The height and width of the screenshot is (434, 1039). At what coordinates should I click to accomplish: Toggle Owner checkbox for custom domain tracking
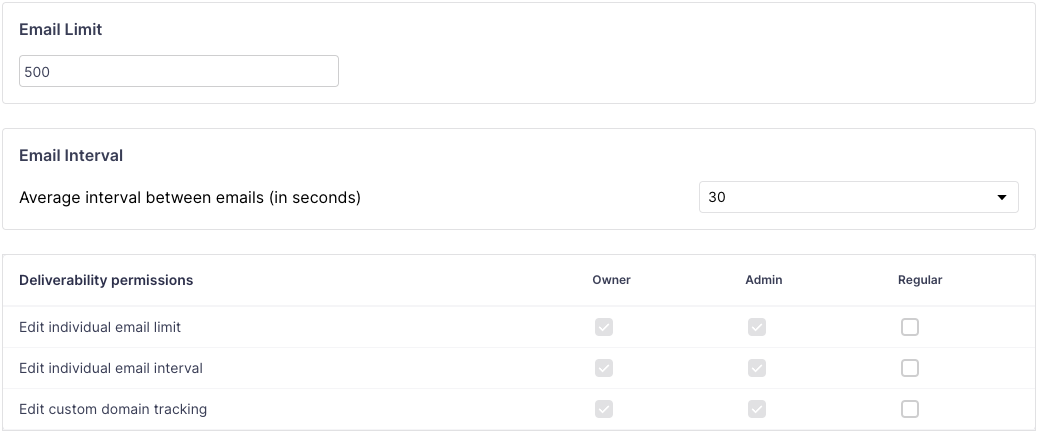(604, 409)
